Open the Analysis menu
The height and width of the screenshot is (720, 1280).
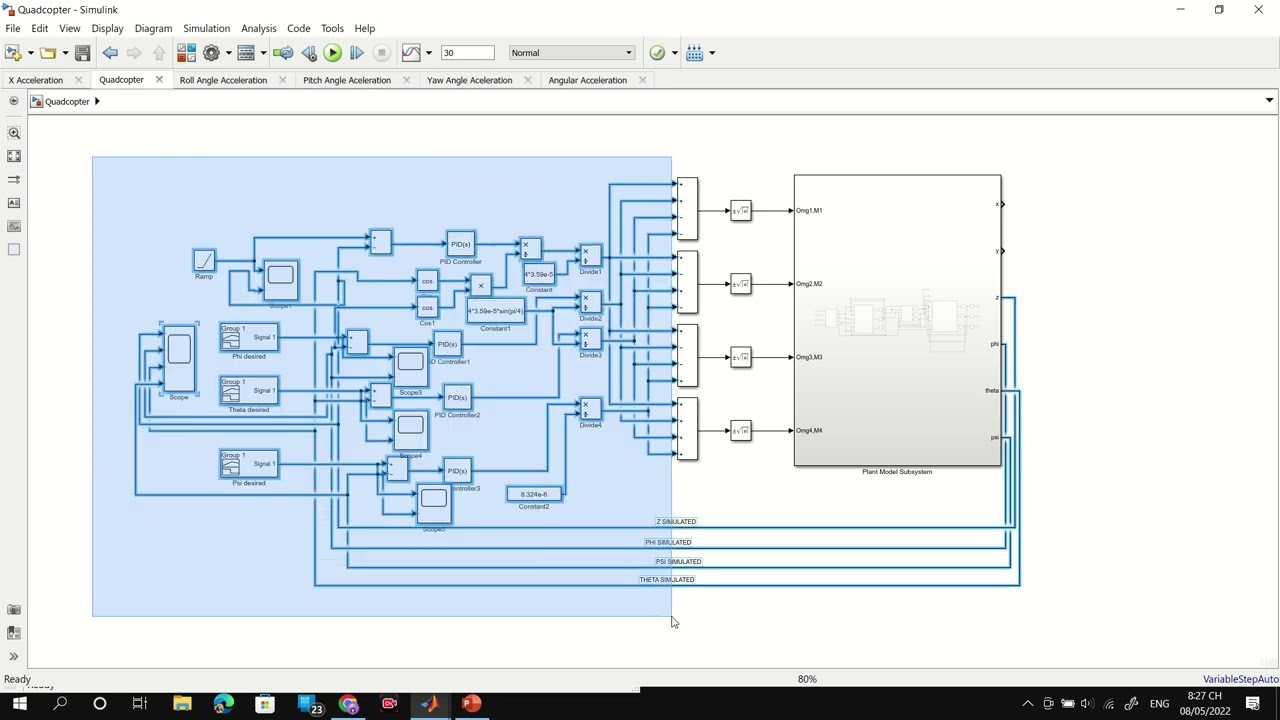(258, 28)
